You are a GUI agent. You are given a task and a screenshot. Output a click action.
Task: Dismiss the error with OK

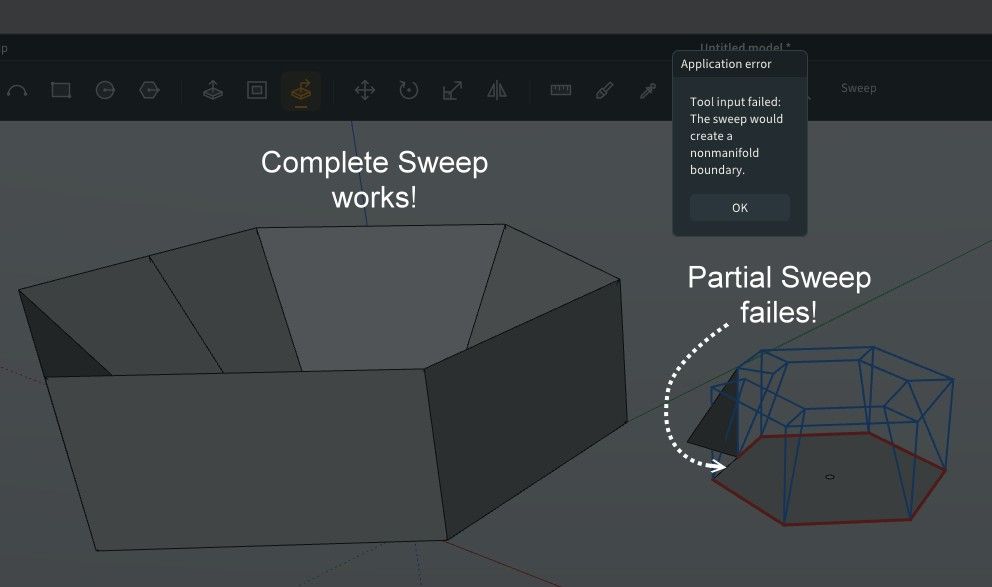pyautogui.click(x=740, y=207)
